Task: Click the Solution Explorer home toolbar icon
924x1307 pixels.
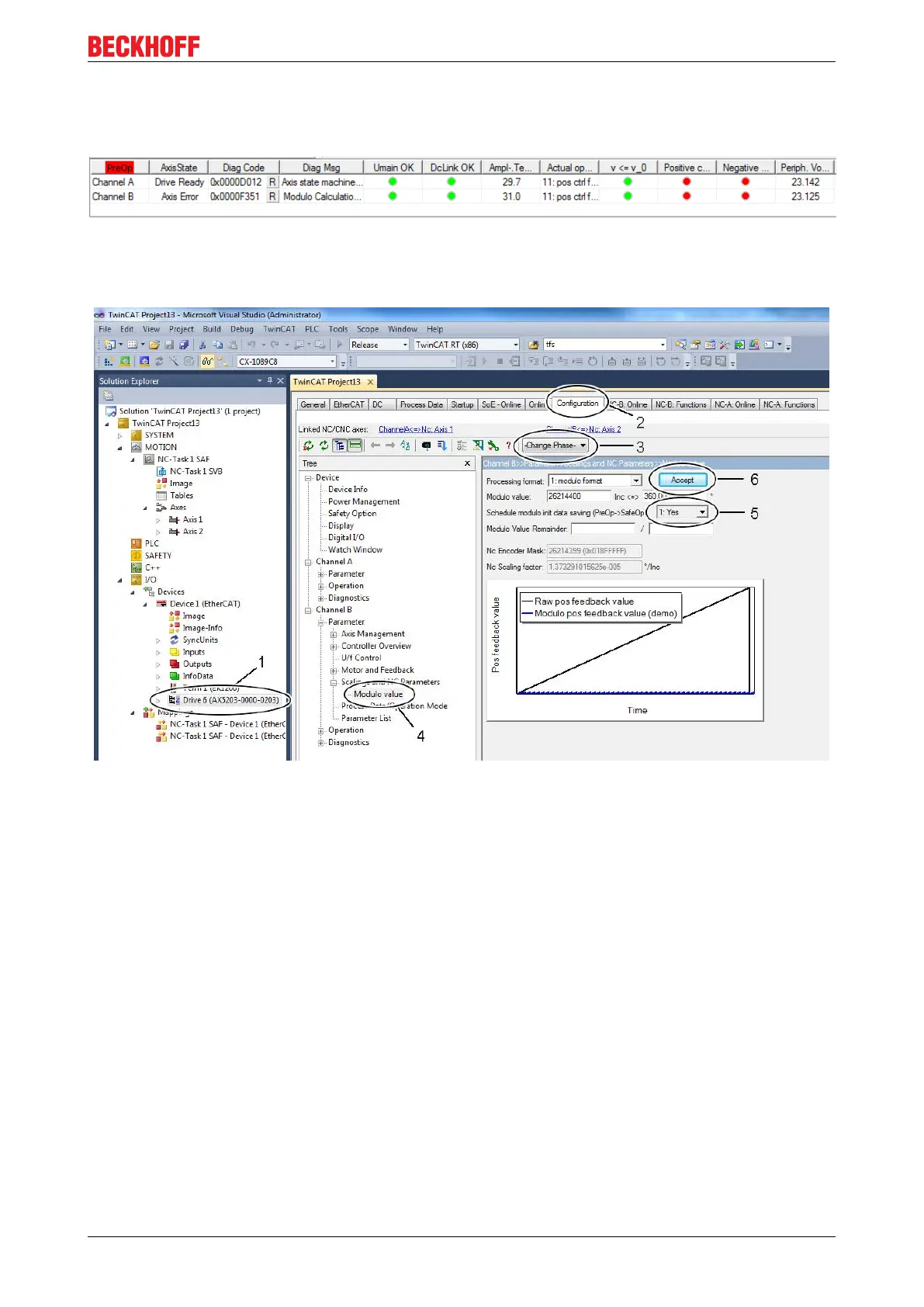Action: tap(109, 396)
